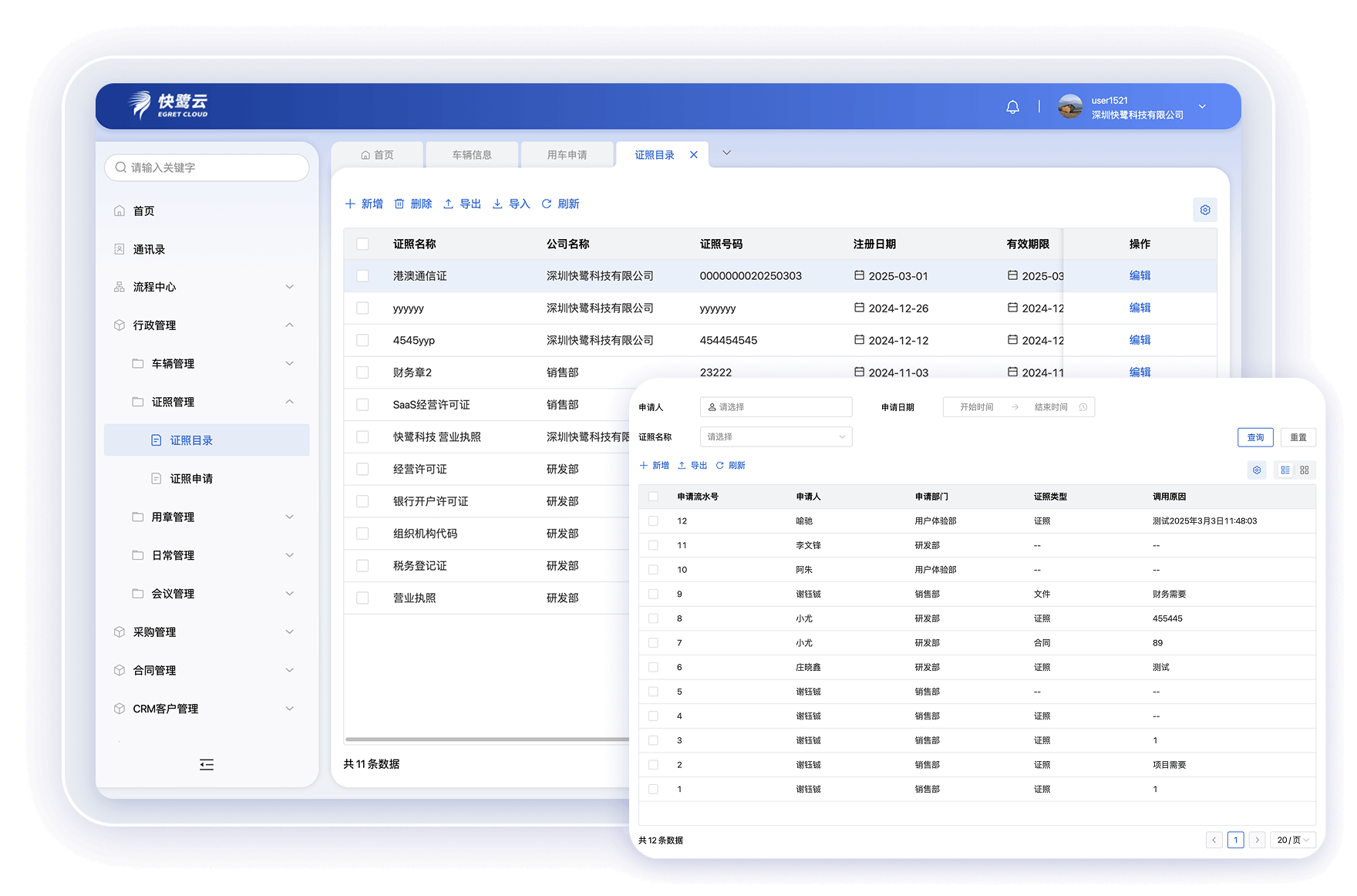Switch to the 车辆信息 tab
The height and width of the screenshot is (896, 1357).
[472, 155]
